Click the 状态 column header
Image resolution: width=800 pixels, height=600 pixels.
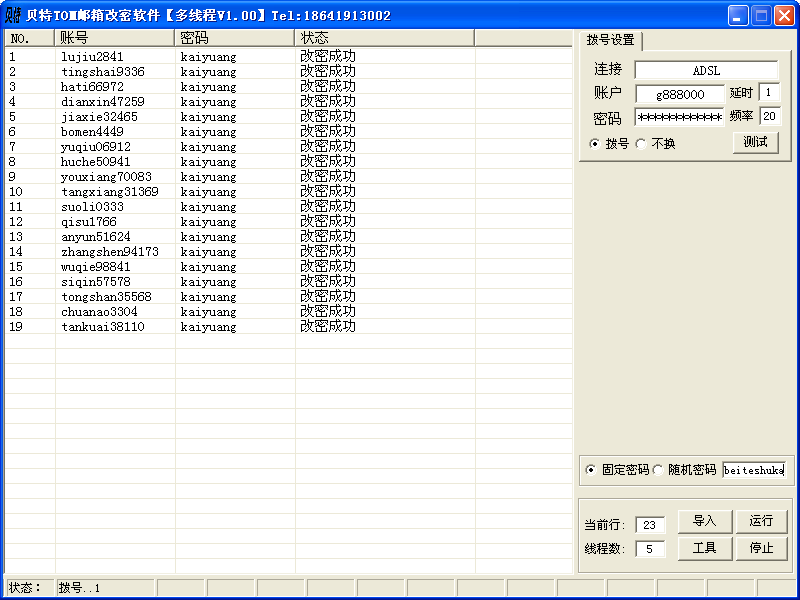click(384, 38)
